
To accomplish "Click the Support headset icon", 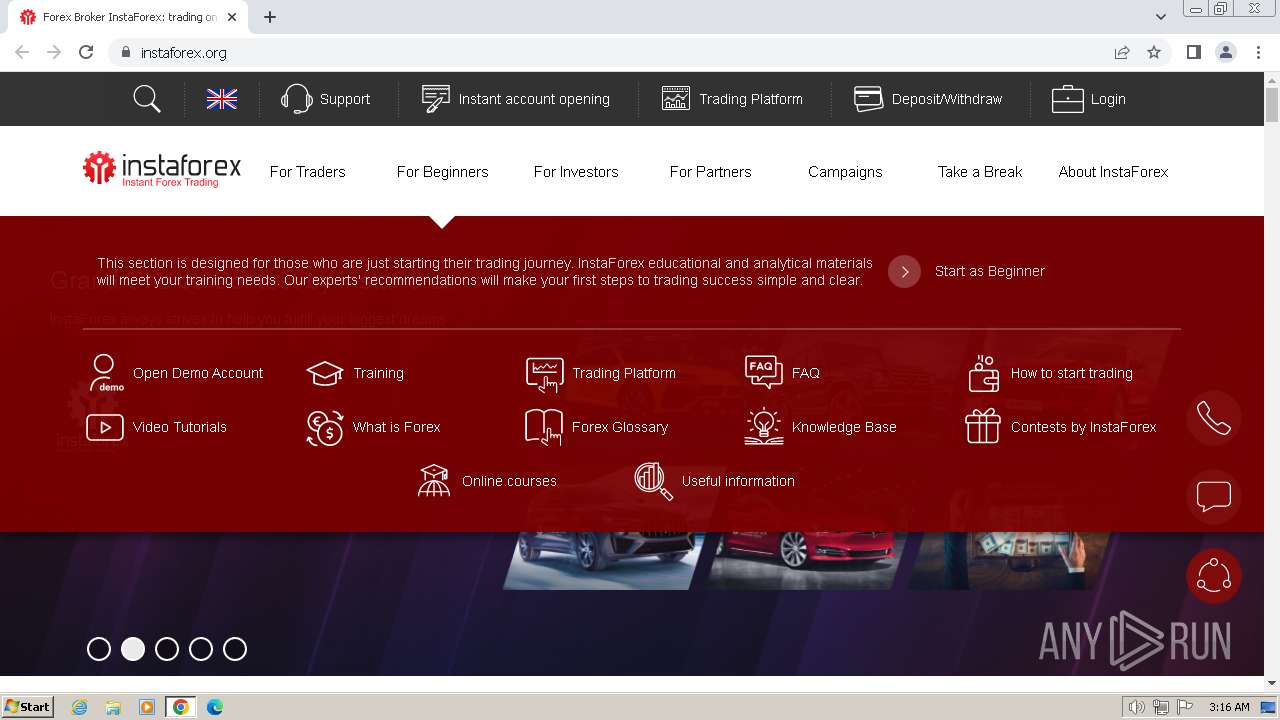I will pyautogui.click(x=296, y=99).
